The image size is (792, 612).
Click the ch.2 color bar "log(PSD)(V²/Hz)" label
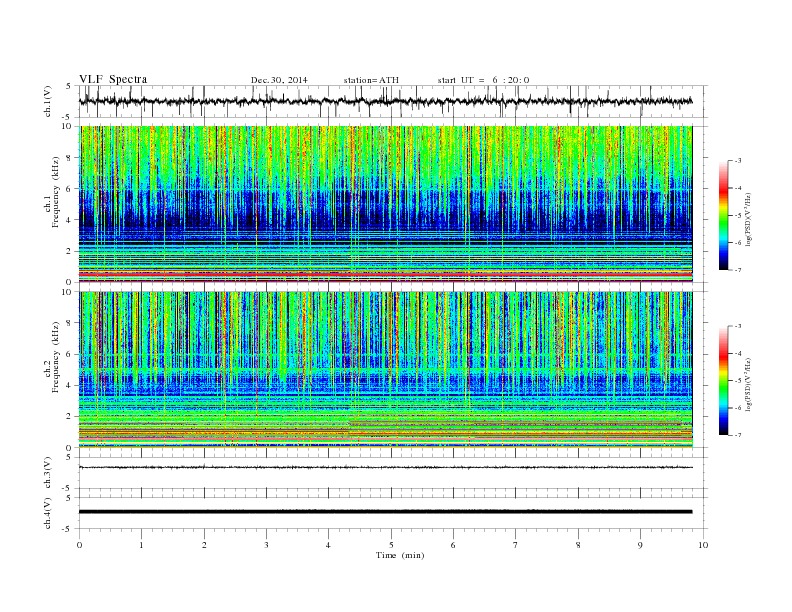click(x=749, y=384)
